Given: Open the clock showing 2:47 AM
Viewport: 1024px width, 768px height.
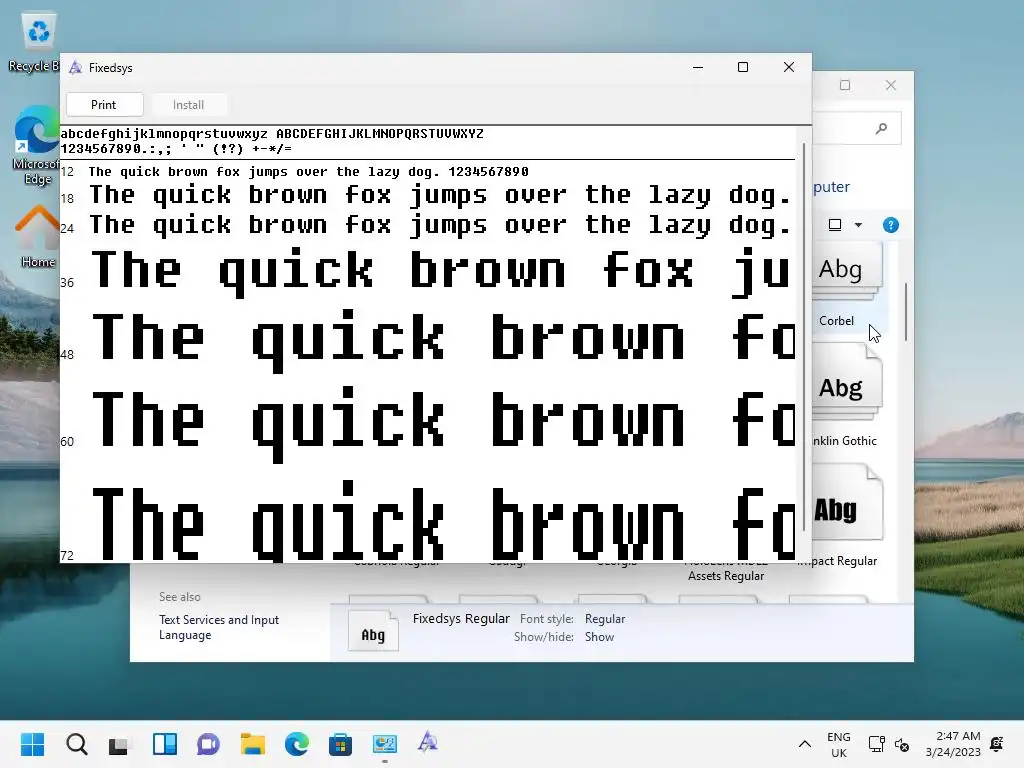Looking at the screenshot, I should (x=953, y=744).
